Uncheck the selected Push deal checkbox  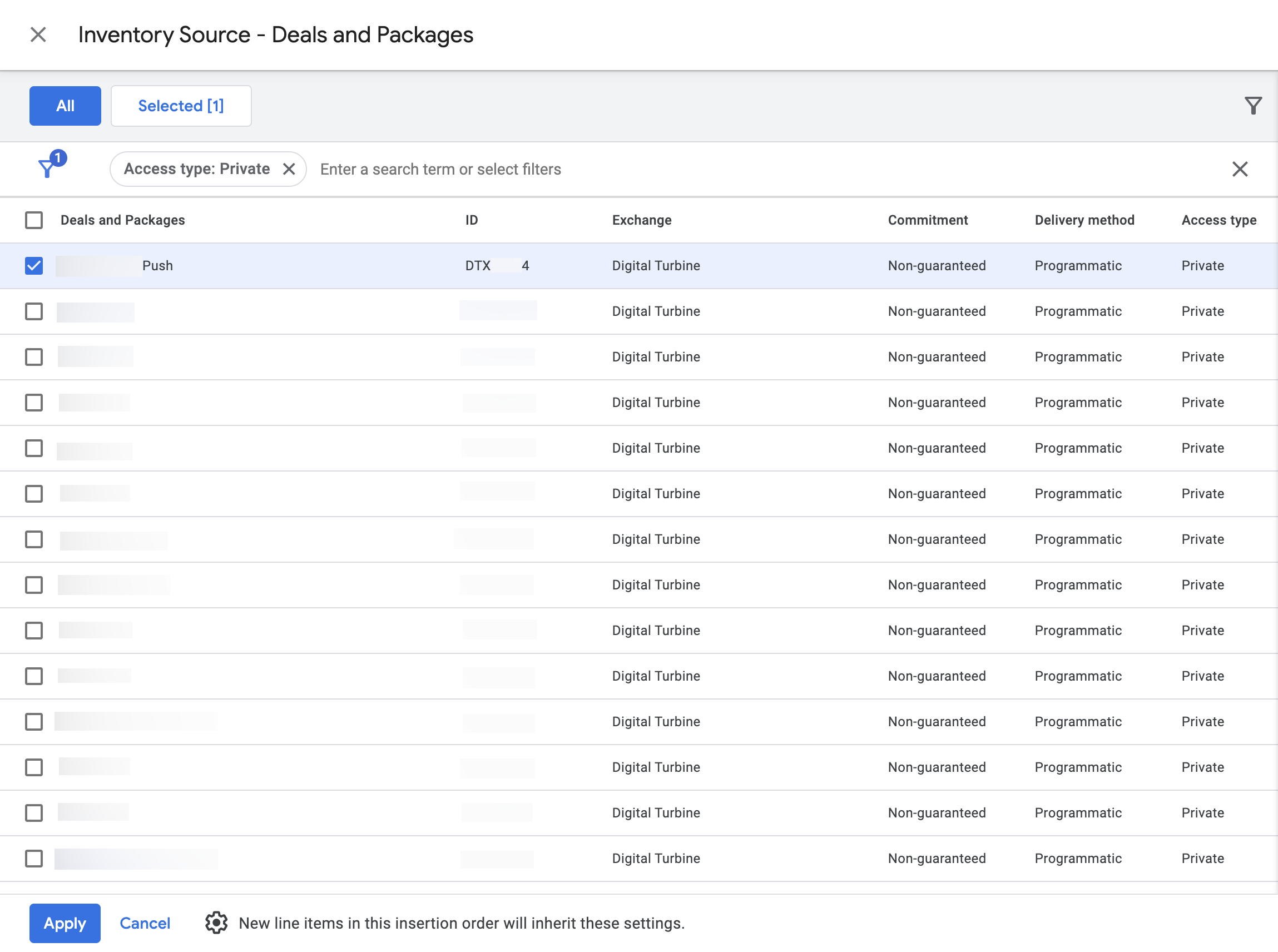34,266
